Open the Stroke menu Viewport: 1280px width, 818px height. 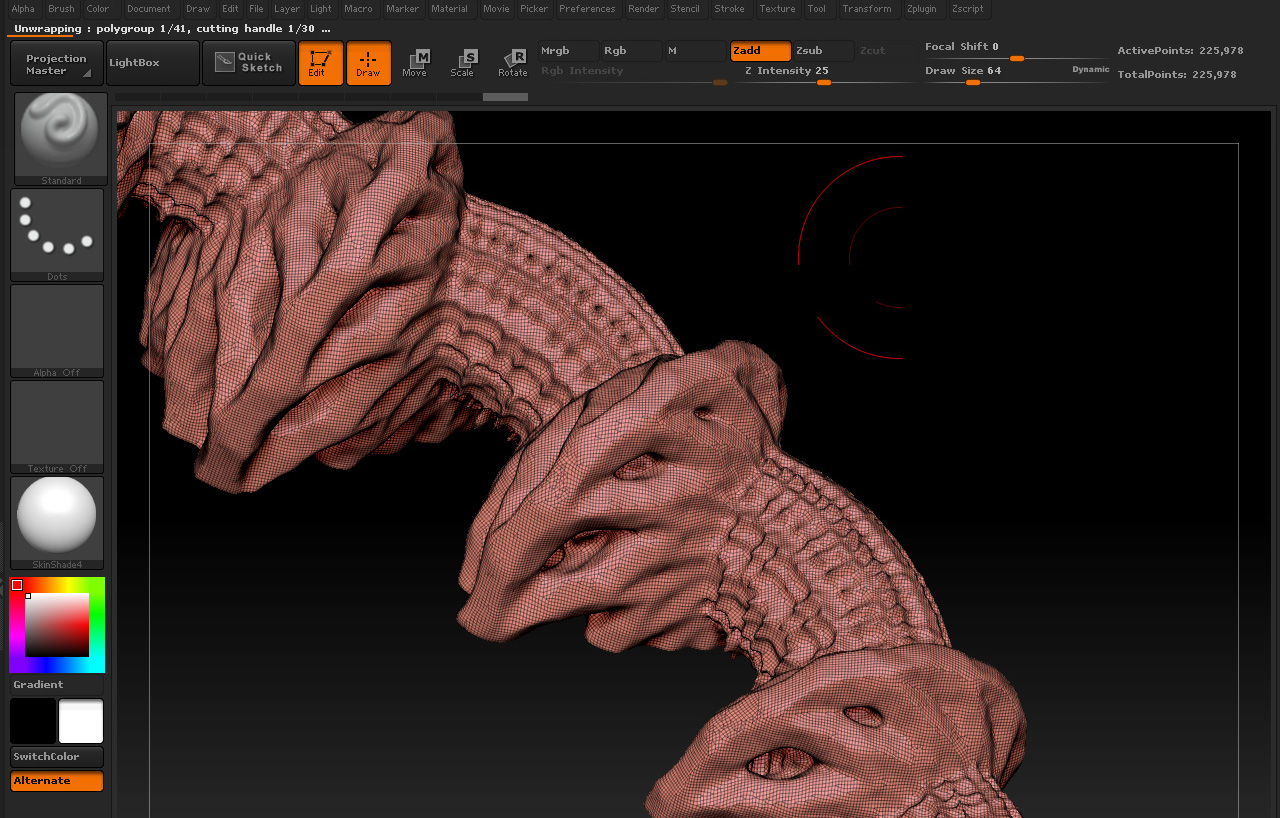coord(729,9)
